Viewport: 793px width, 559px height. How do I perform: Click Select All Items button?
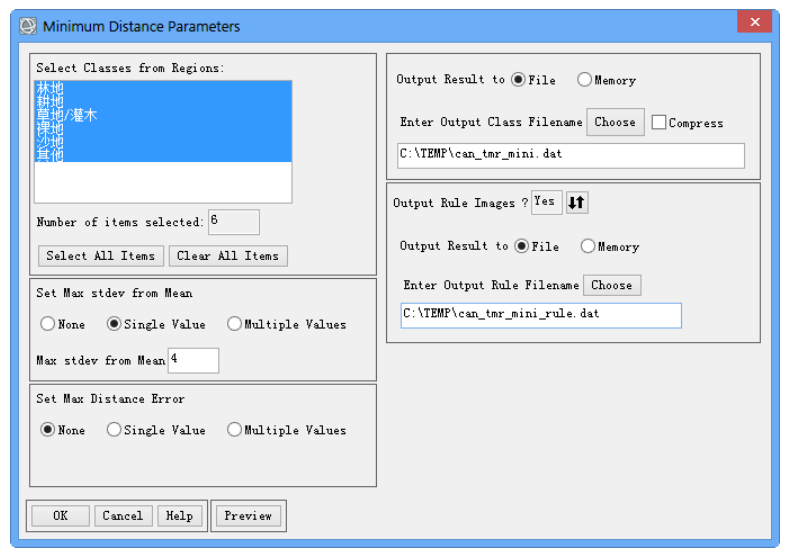tap(101, 256)
